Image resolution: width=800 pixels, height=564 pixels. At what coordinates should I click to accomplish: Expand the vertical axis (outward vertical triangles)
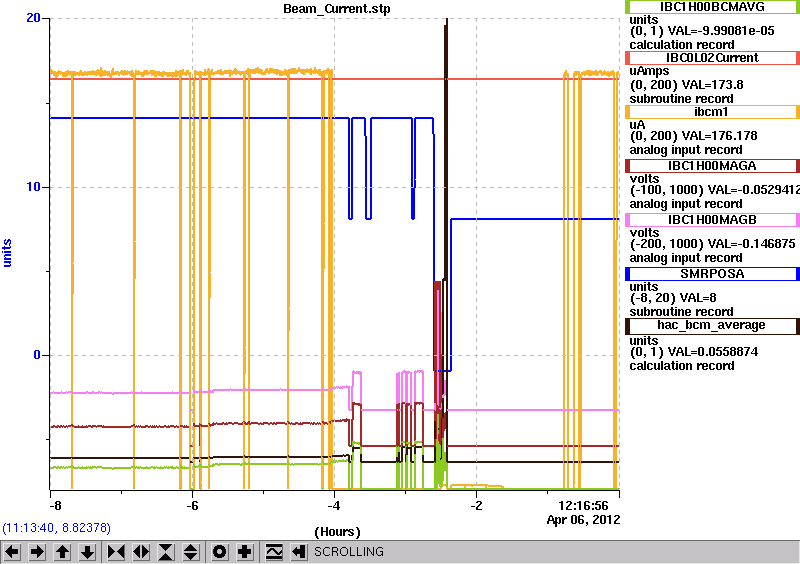tap(191, 552)
